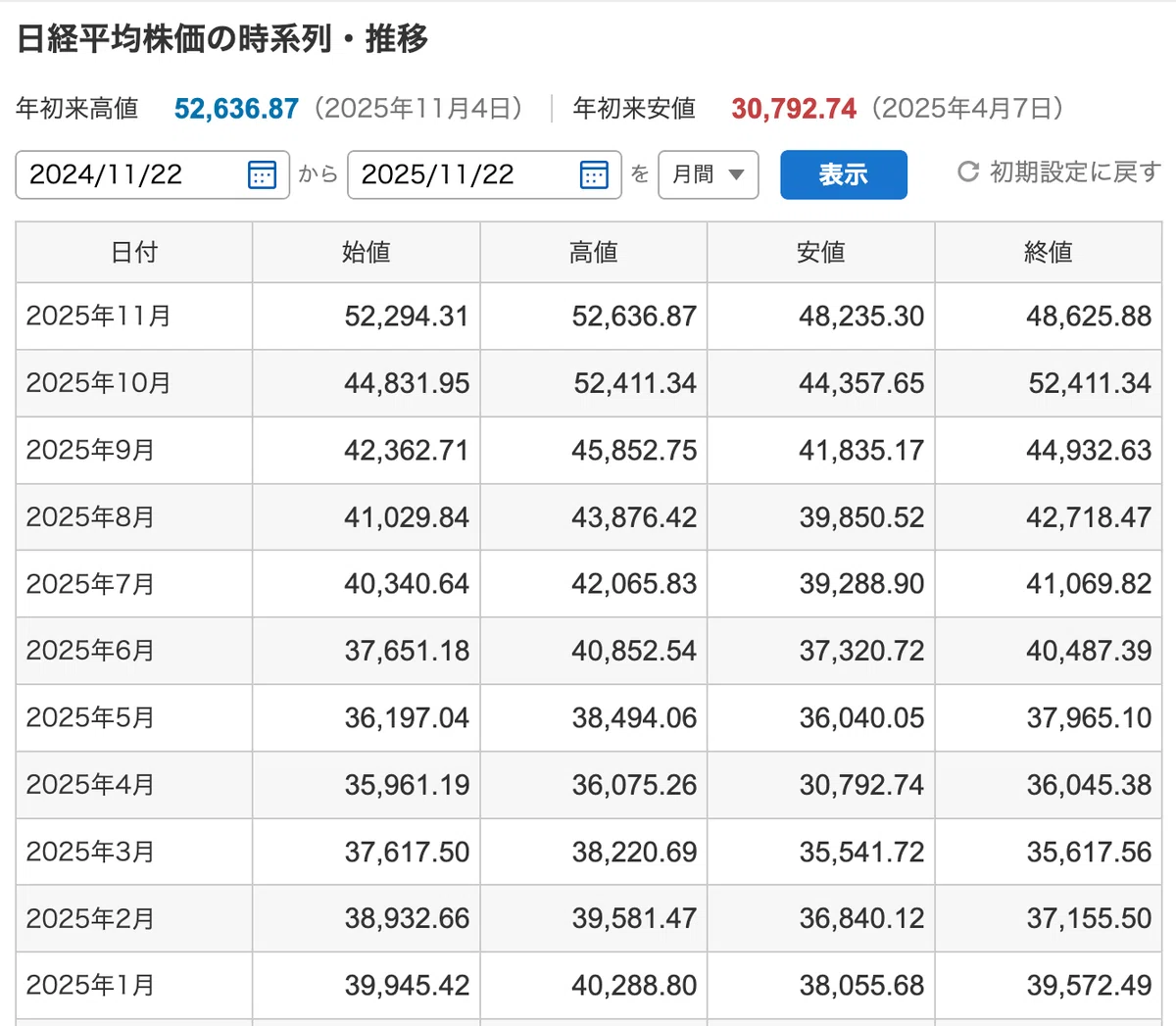Image resolution: width=1176 pixels, height=1026 pixels.
Task: Click June open value 37,651.18
Action: (407, 651)
